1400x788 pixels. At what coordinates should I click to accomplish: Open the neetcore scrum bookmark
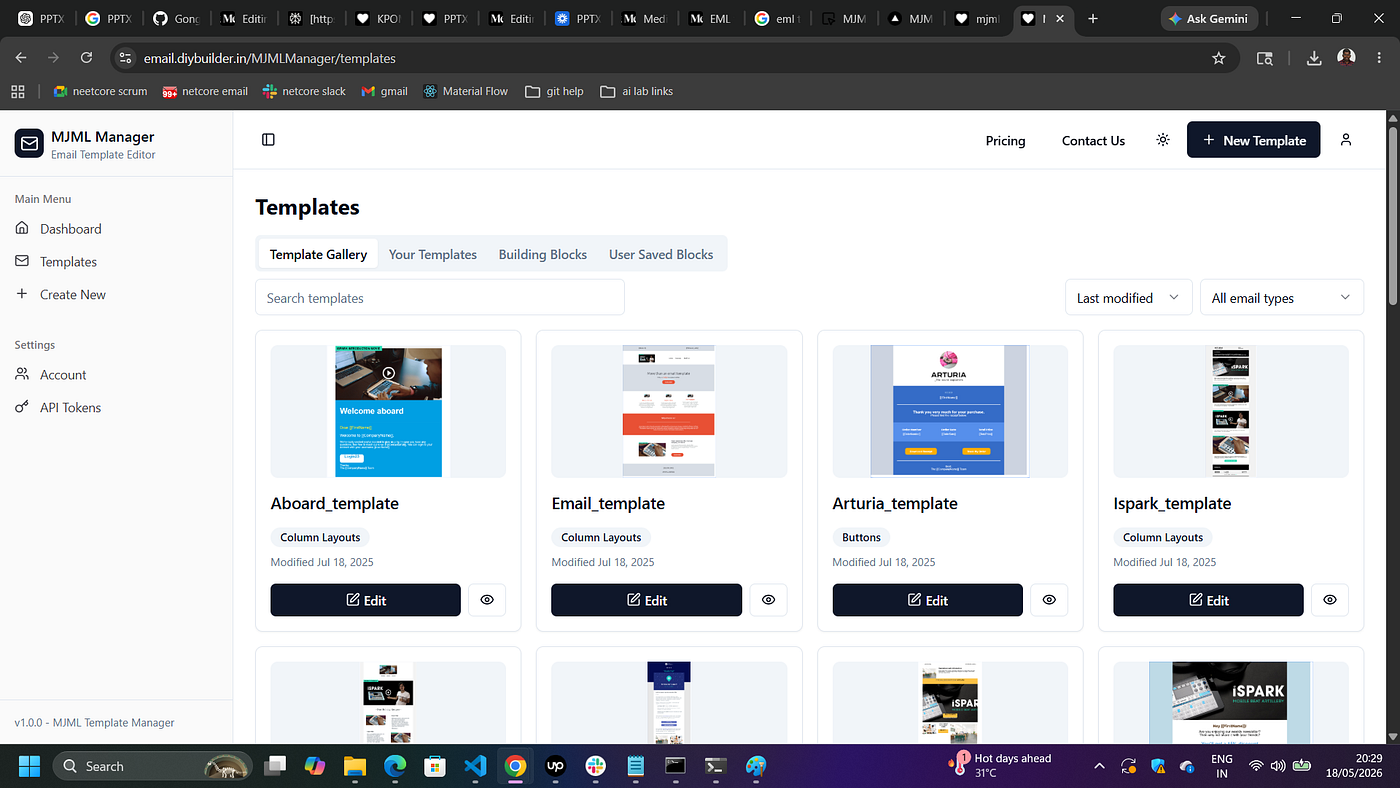tap(100, 91)
